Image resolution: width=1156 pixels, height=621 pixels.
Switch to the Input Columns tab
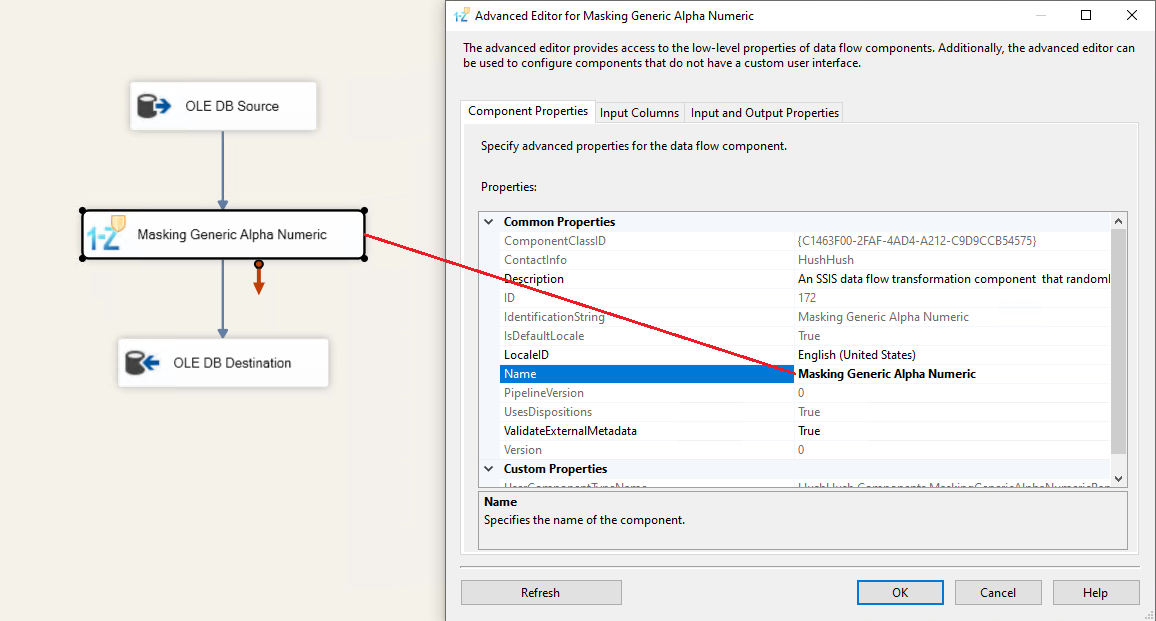click(640, 113)
